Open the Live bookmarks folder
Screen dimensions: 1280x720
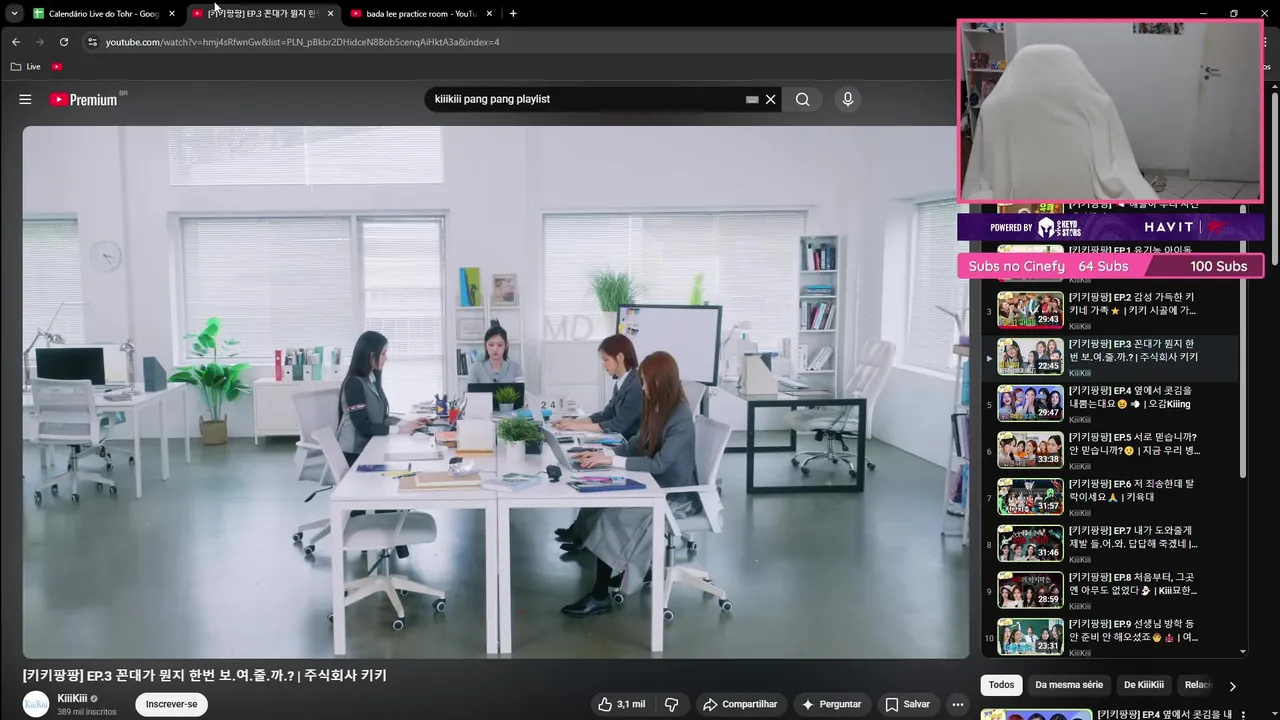pyautogui.click(x=26, y=67)
